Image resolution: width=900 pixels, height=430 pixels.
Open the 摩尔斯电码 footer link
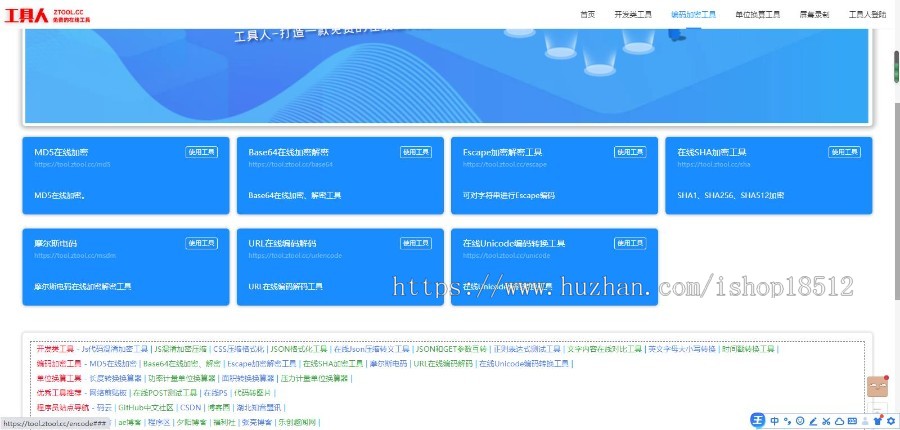coord(388,363)
